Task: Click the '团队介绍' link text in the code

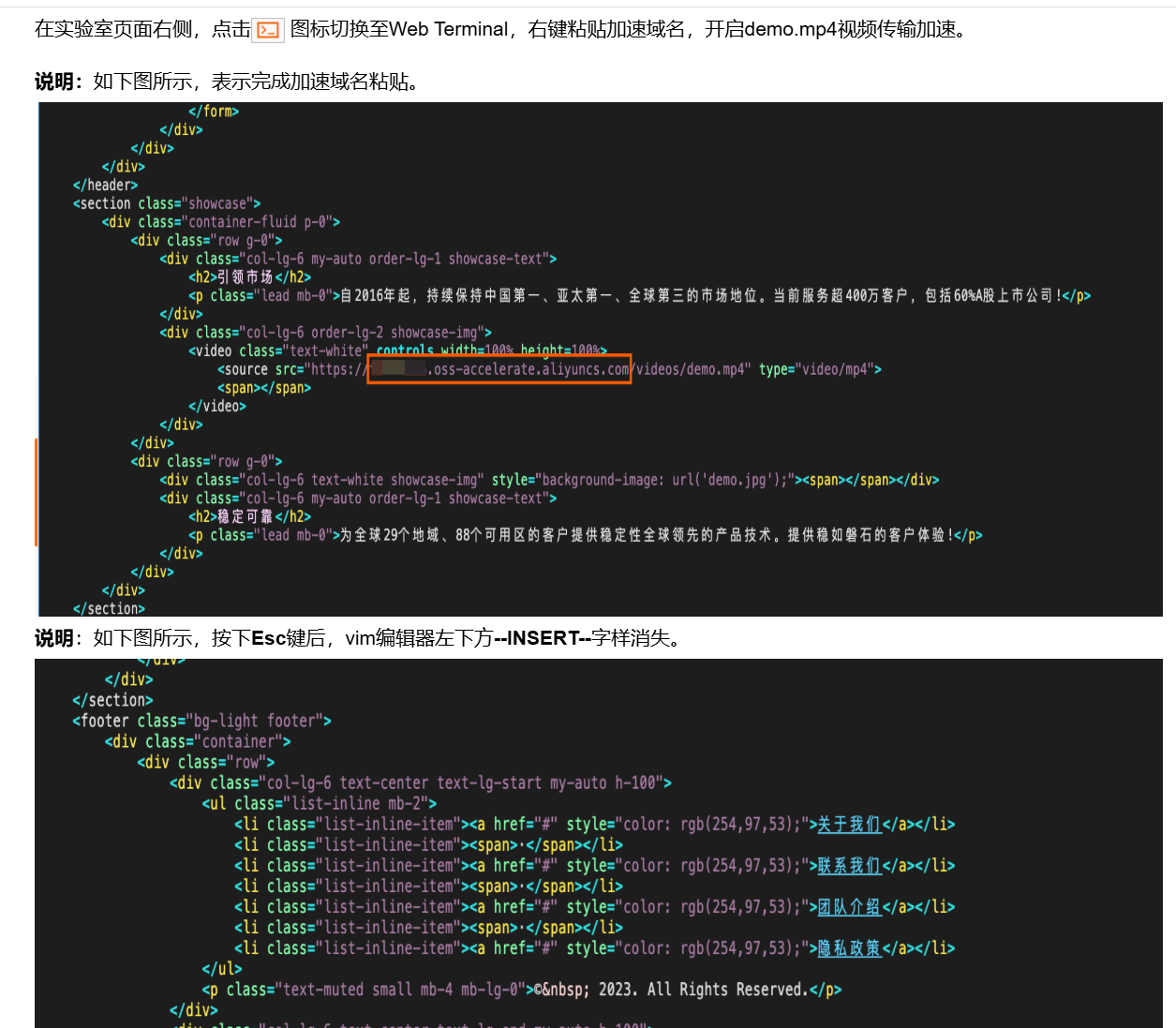Action: point(849,906)
